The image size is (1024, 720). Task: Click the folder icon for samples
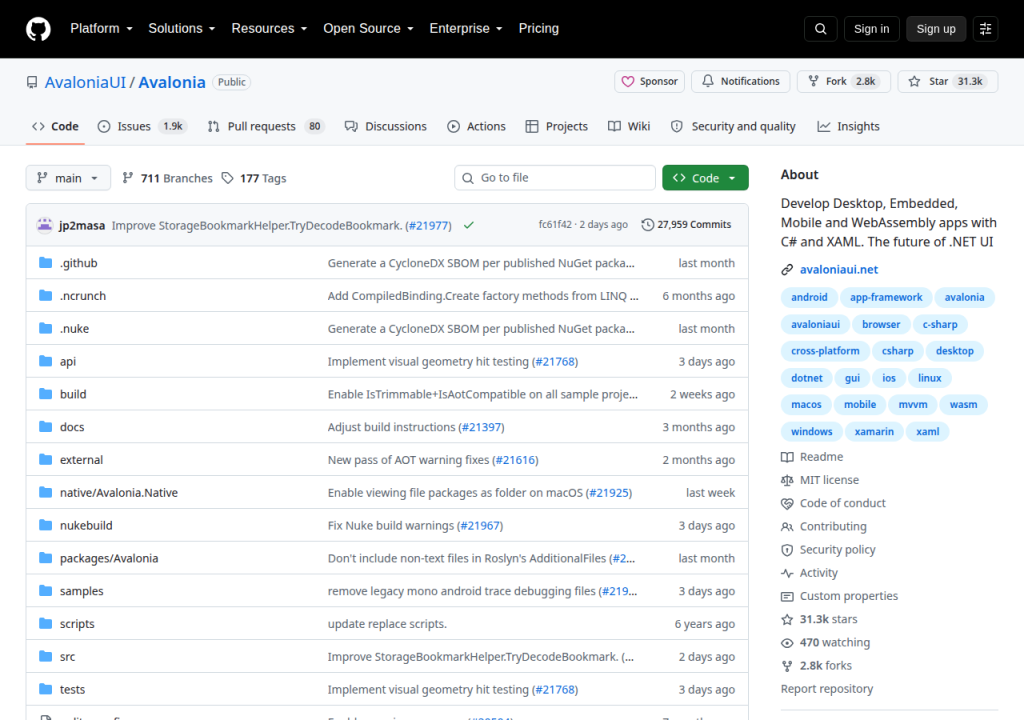(x=45, y=591)
